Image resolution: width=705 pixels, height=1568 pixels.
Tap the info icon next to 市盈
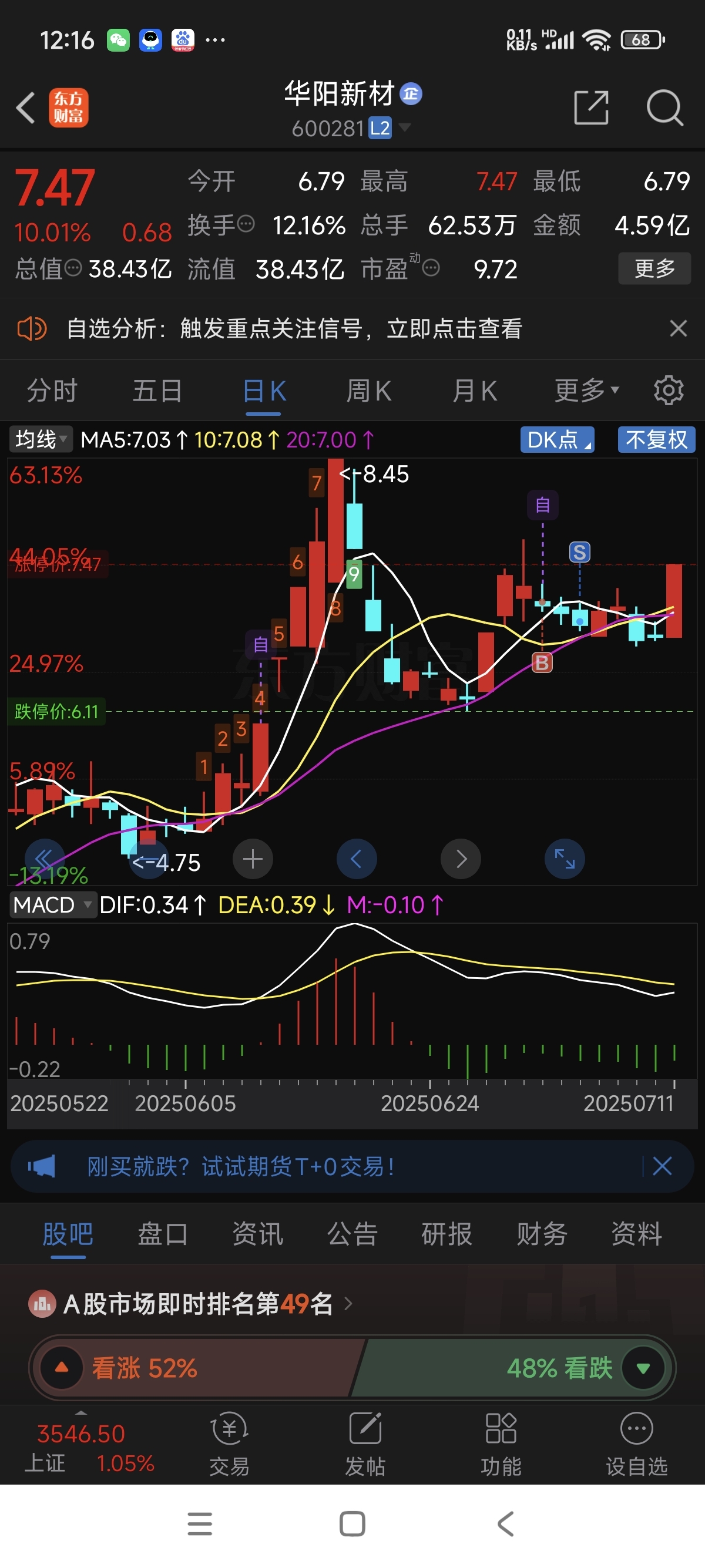431,268
